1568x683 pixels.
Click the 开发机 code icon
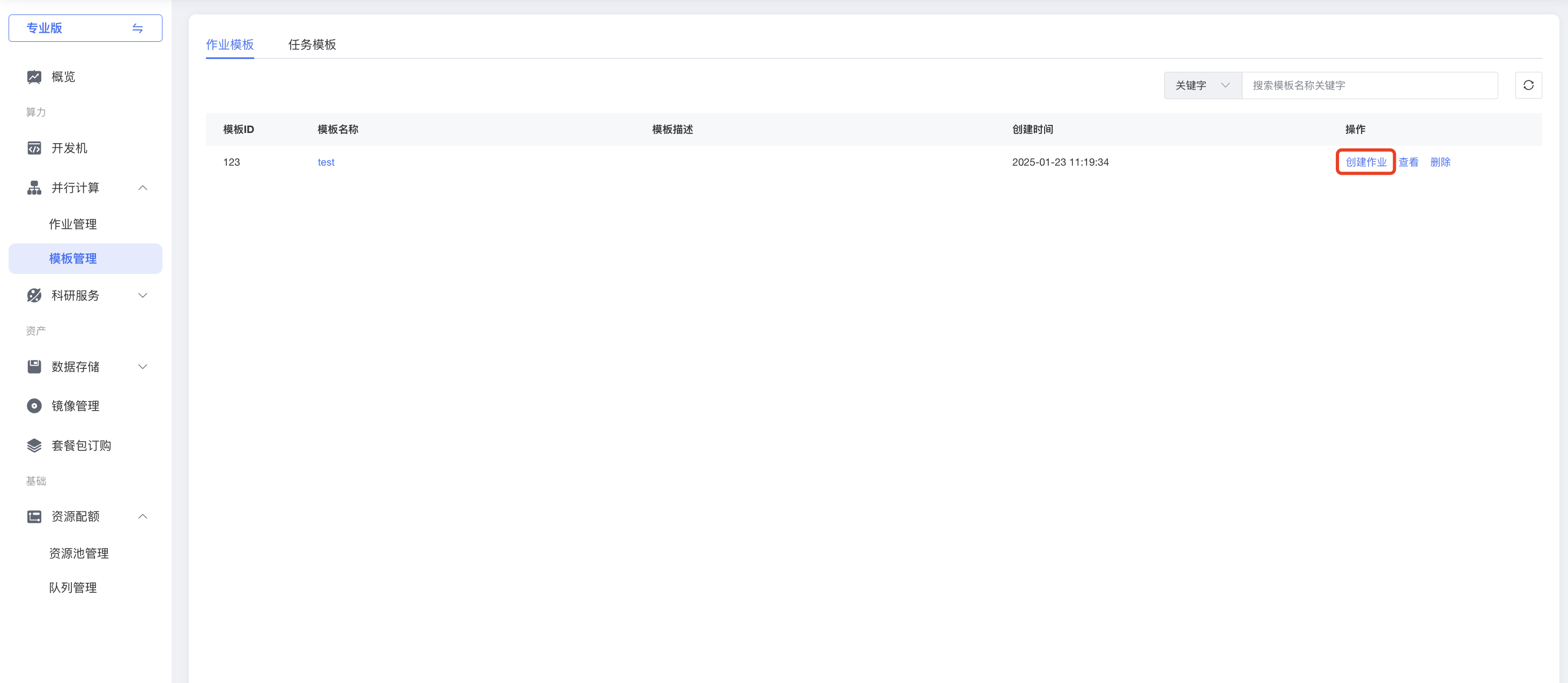point(34,148)
